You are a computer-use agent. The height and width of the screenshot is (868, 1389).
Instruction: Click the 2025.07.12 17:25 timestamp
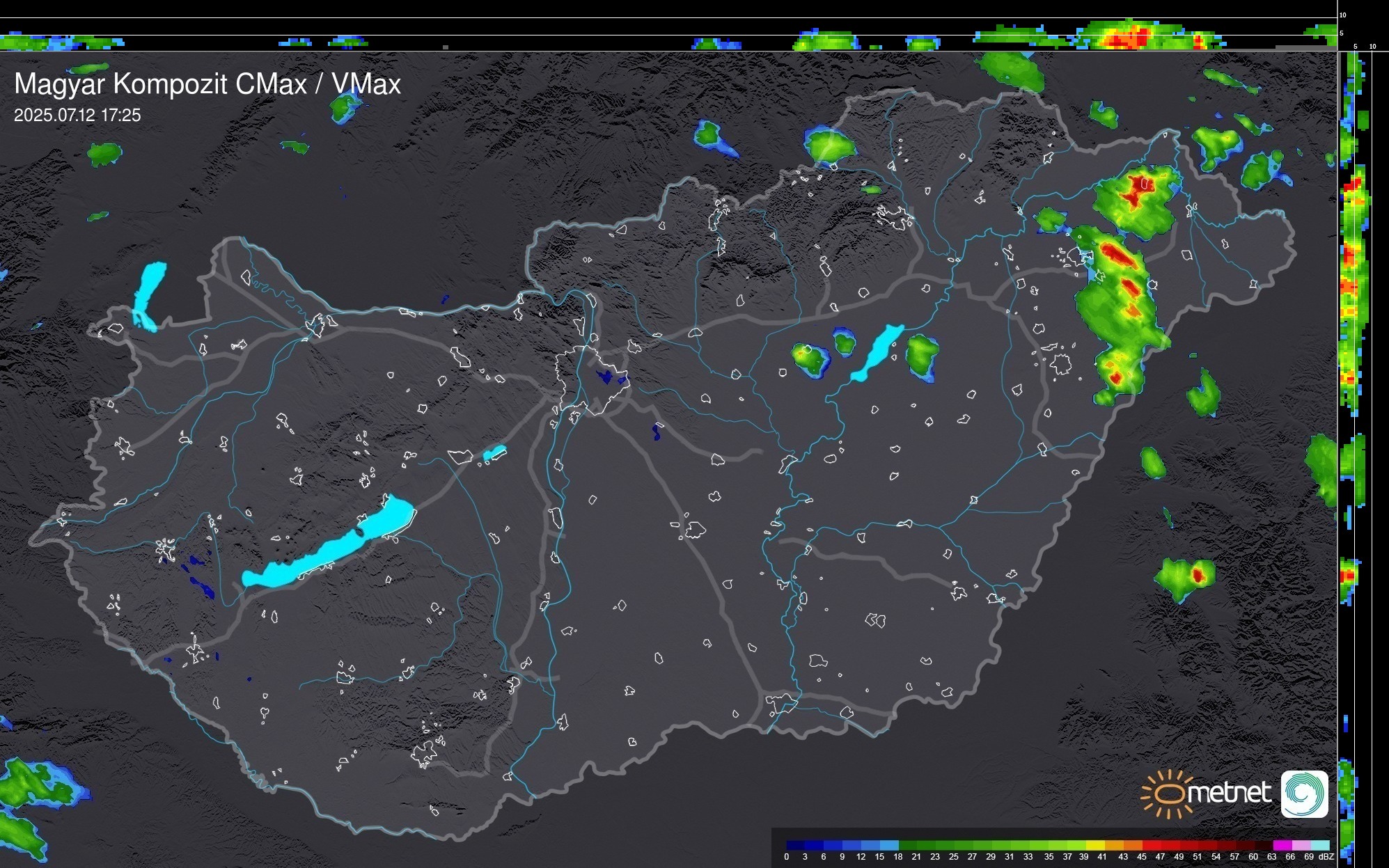pyautogui.click(x=77, y=116)
